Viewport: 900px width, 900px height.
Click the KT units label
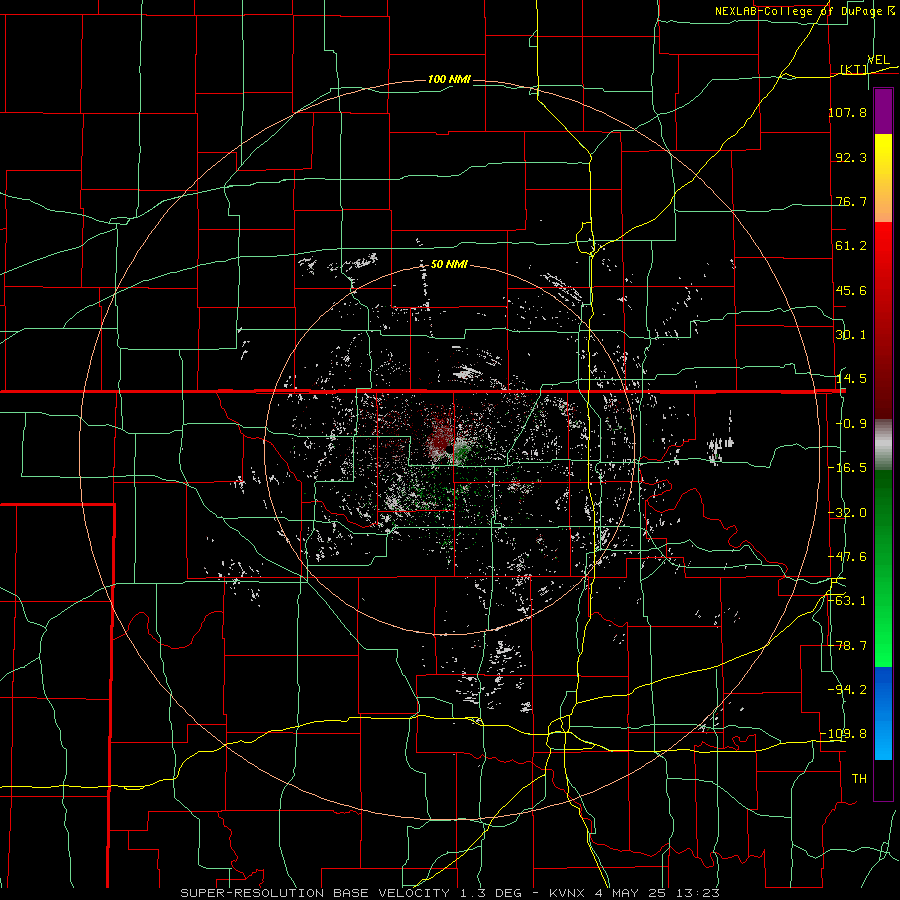coord(854,69)
